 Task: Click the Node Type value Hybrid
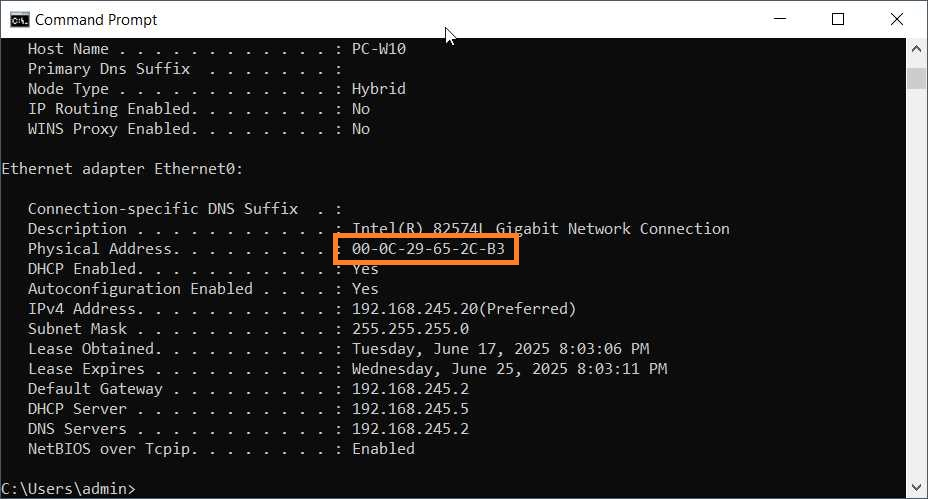(x=379, y=89)
